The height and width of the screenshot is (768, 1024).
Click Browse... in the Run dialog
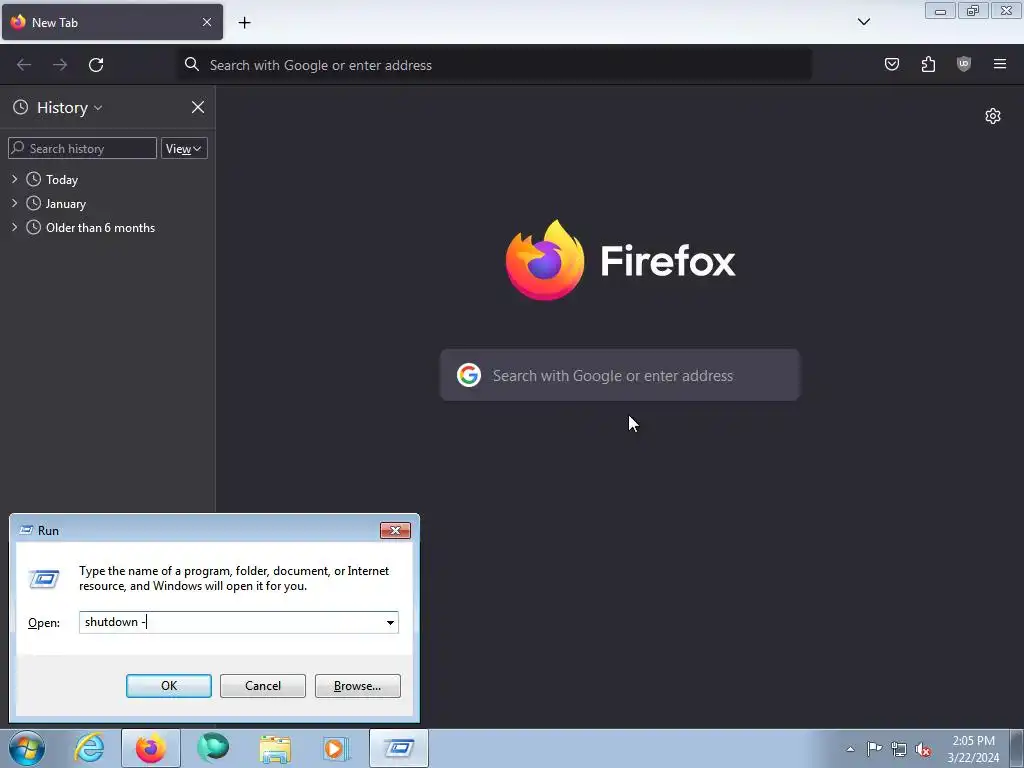click(357, 686)
